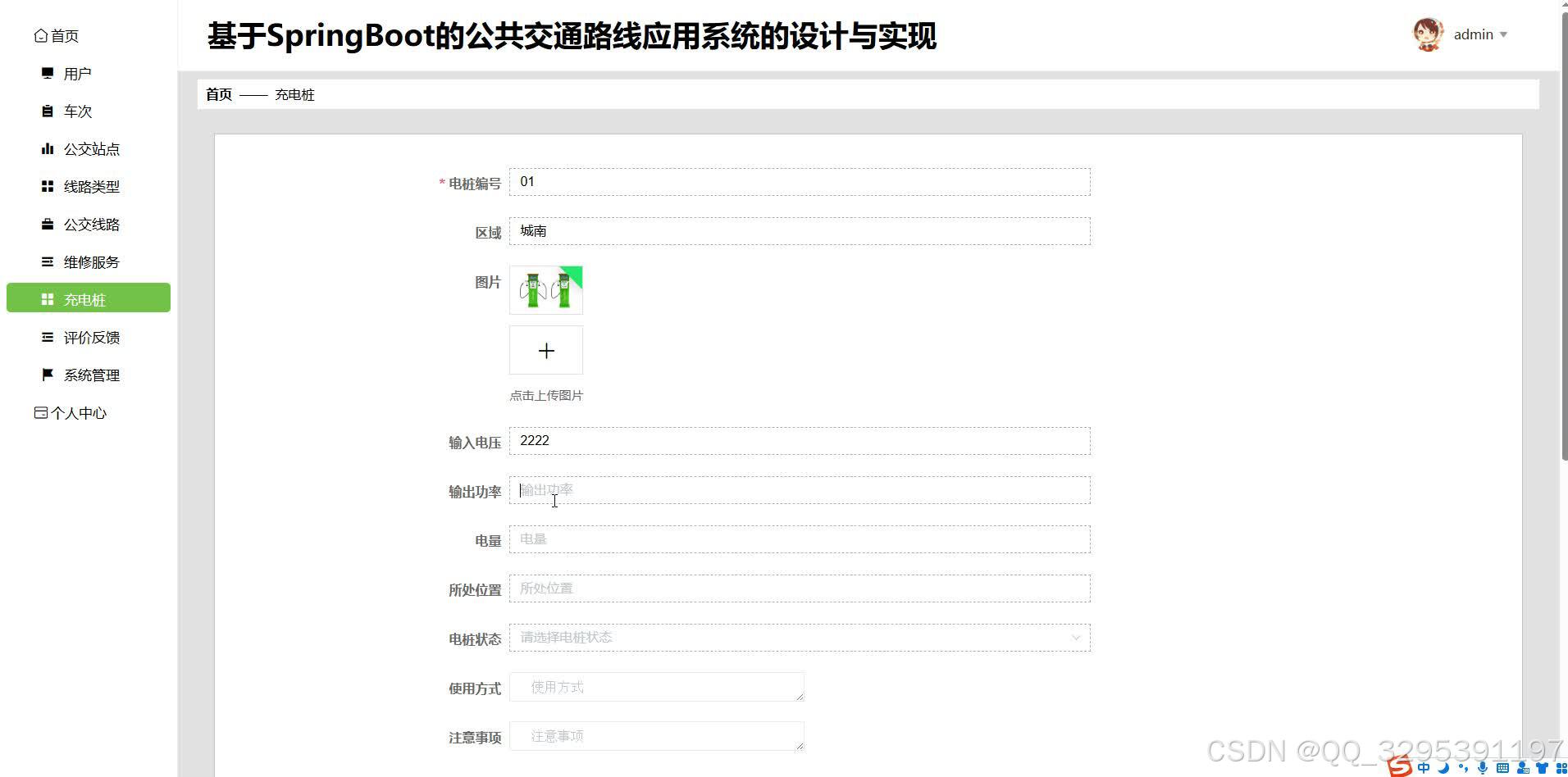Click the 公交站点 bar-chart icon
This screenshot has width=1568, height=777.
[x=47, y=148]
